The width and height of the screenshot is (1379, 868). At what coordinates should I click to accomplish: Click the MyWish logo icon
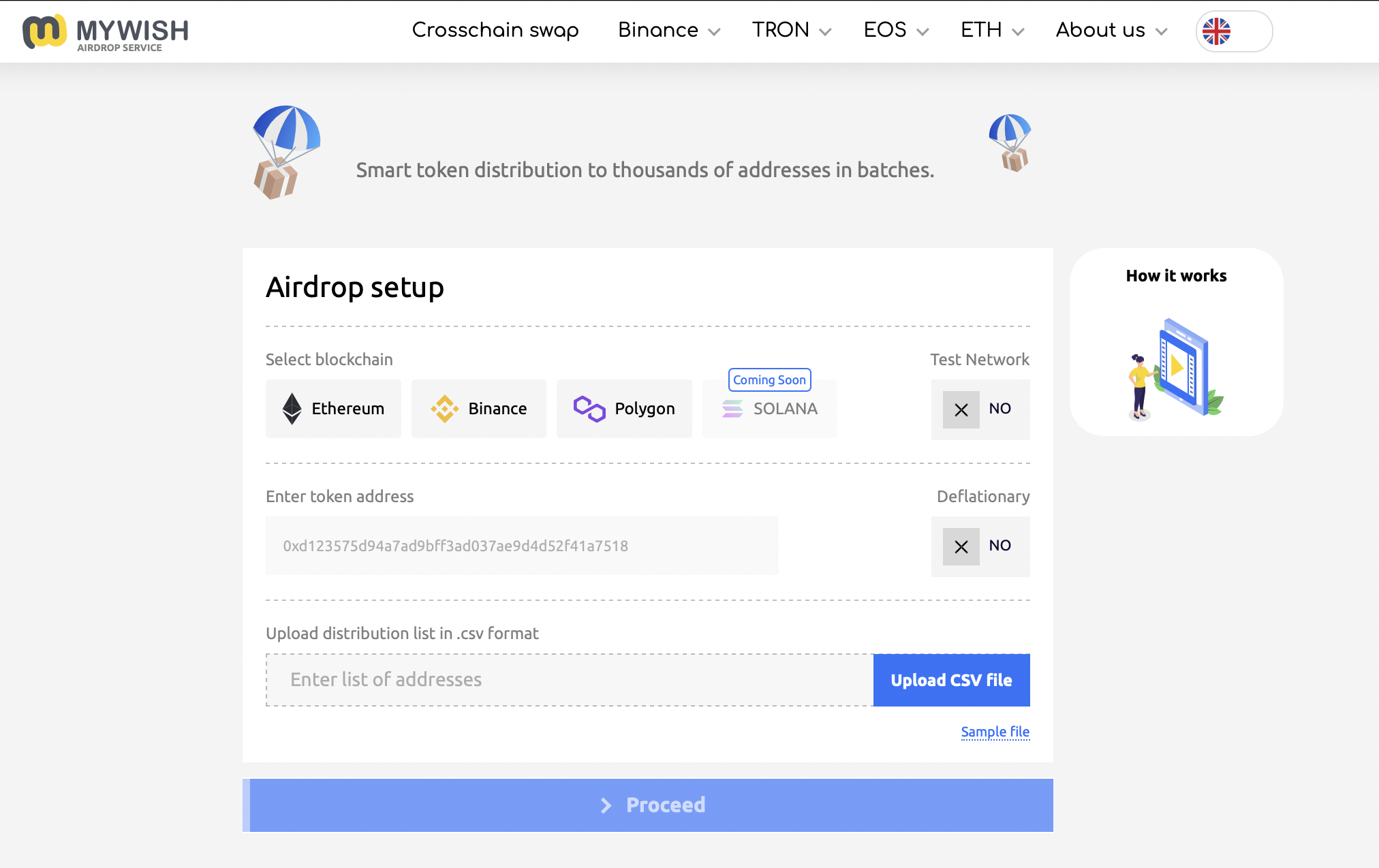pos(44,31)
